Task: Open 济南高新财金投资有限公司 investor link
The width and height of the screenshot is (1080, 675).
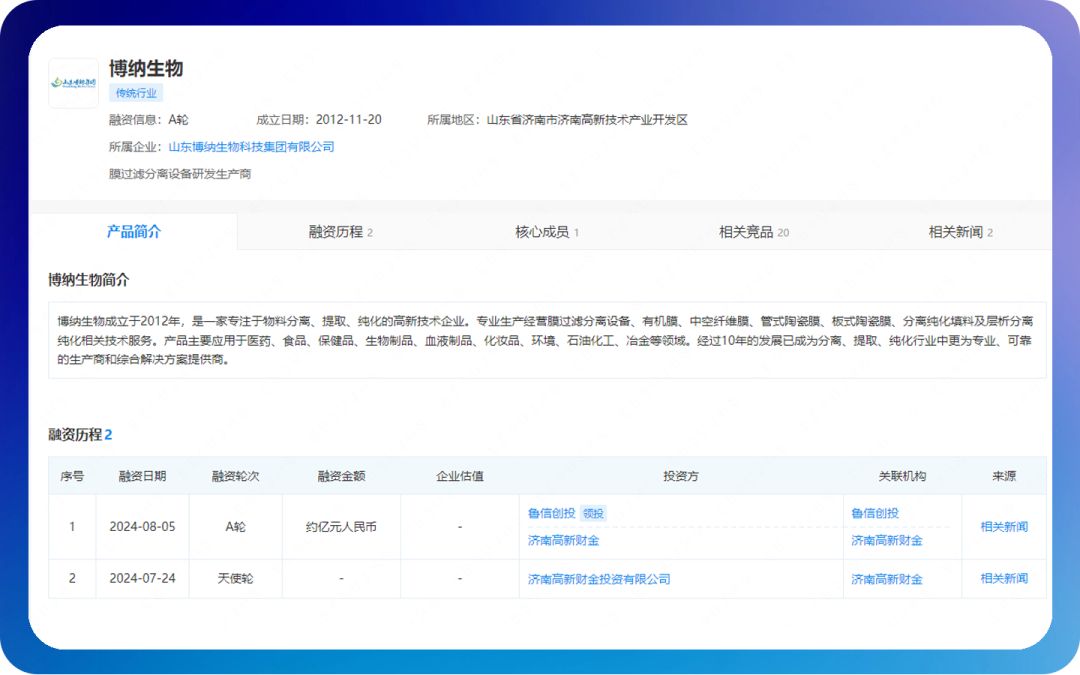Action: pos(599,579)
